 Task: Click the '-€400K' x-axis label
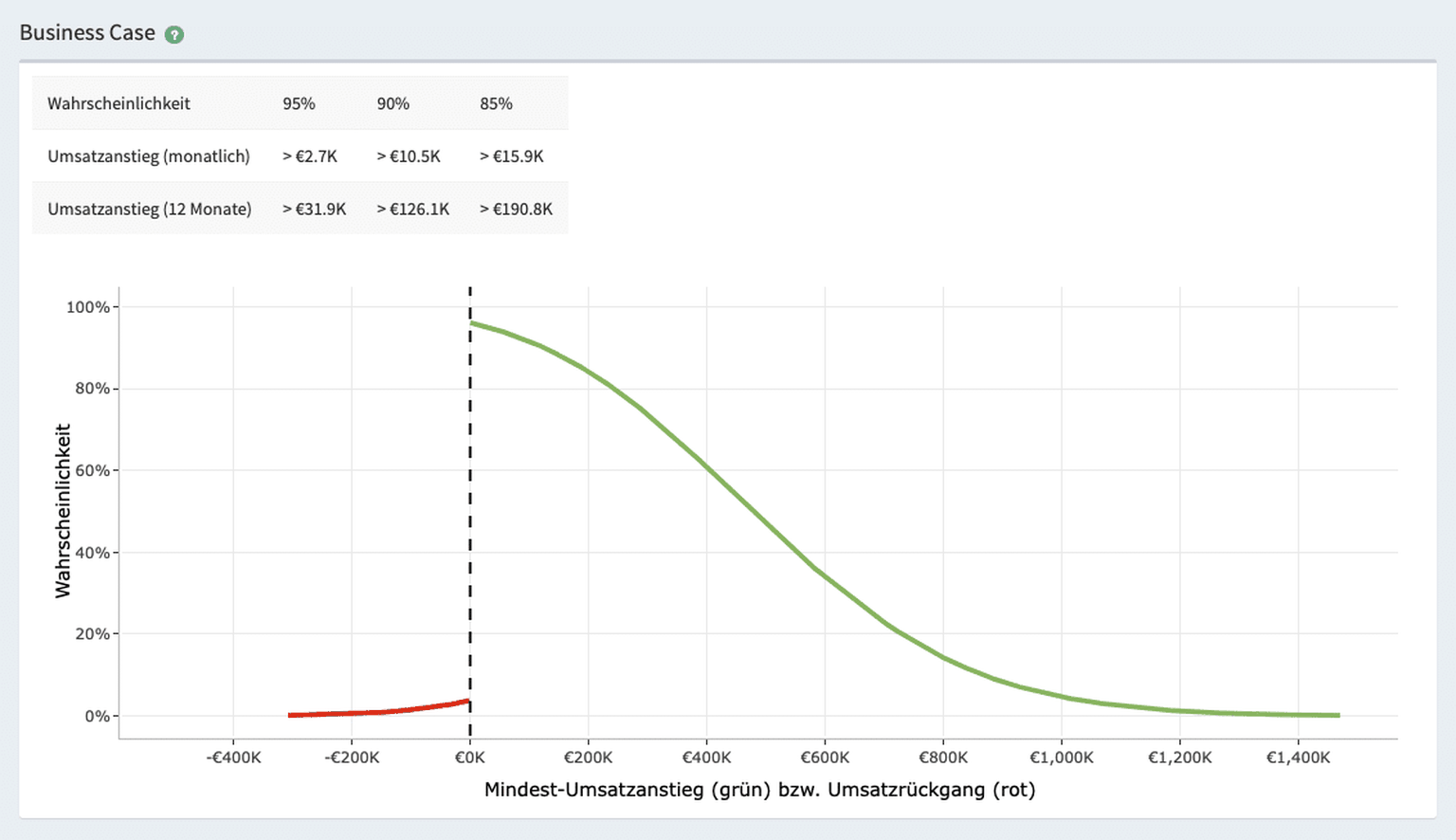tap(233, 758)
